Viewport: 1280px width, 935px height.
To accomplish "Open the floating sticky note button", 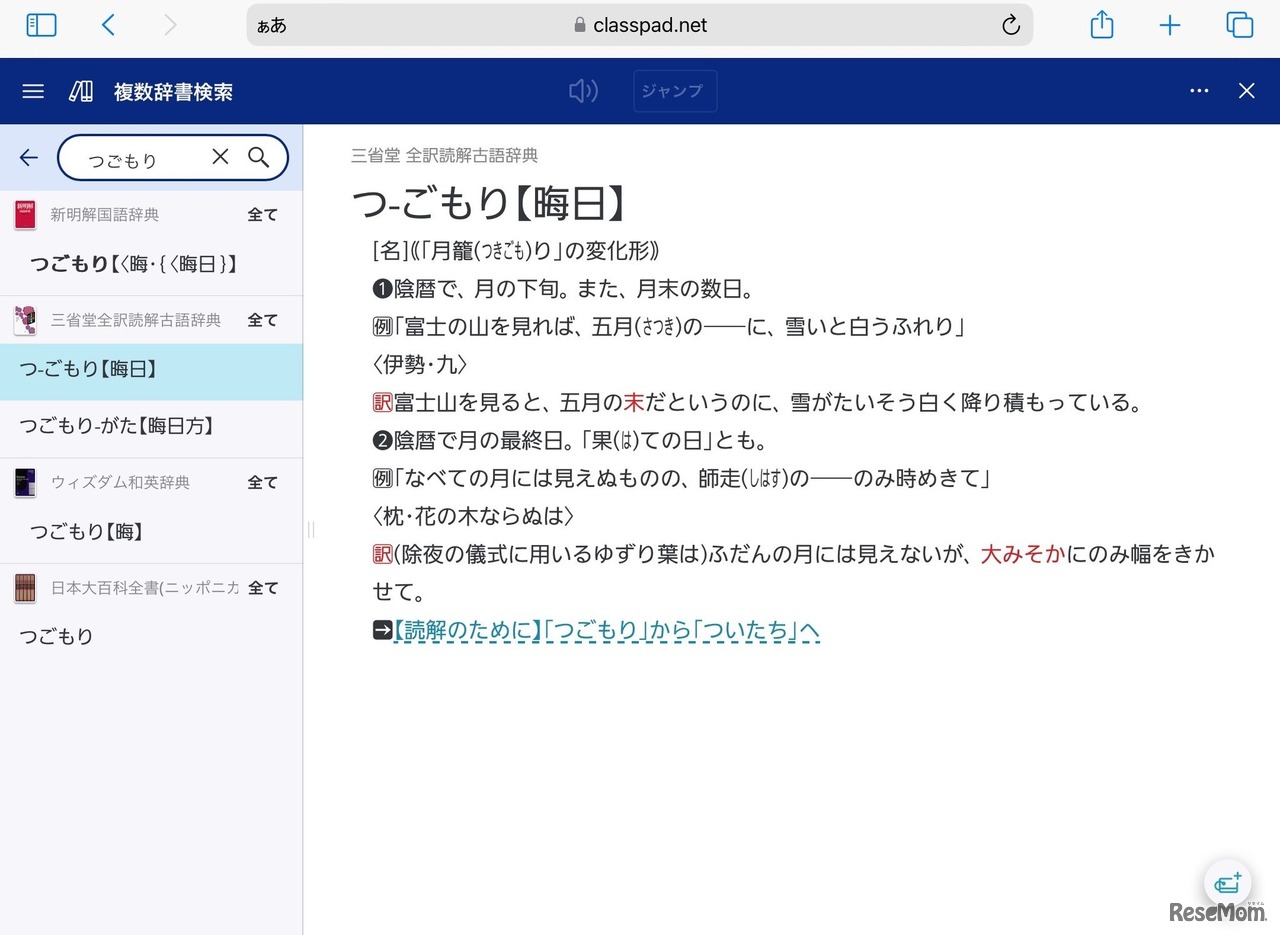I will pos(1227,883).
